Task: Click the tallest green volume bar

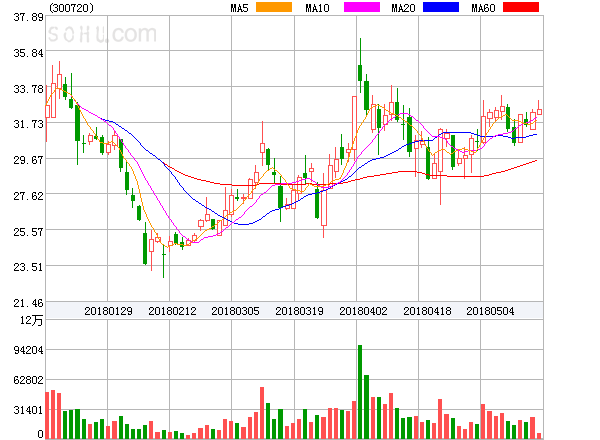Action: pyautogui.click(x=360, y=392)
